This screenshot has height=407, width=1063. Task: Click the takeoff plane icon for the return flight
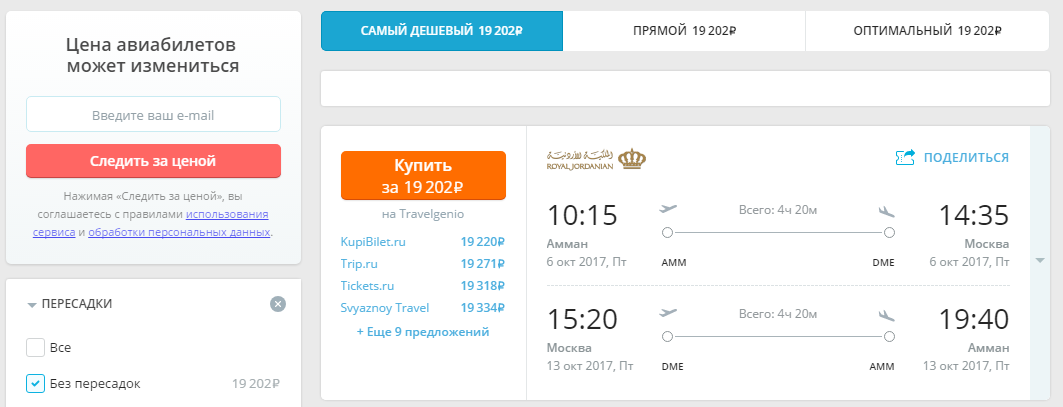[x=668, y=313]
